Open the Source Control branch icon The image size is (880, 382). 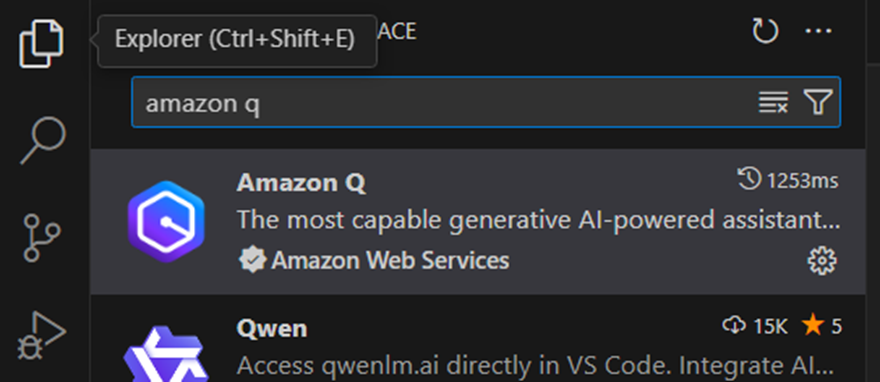pos(42,238)
